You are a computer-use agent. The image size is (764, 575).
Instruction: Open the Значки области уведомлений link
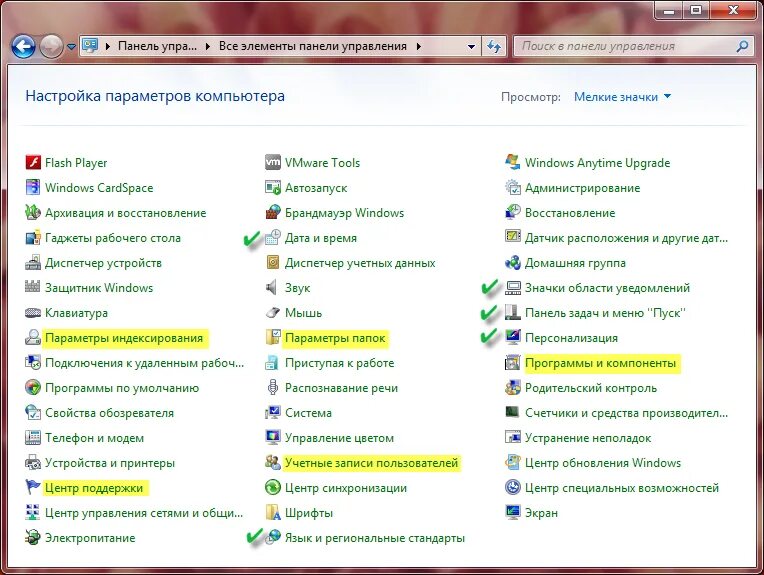pyautogui.click(x=608, y=288)
